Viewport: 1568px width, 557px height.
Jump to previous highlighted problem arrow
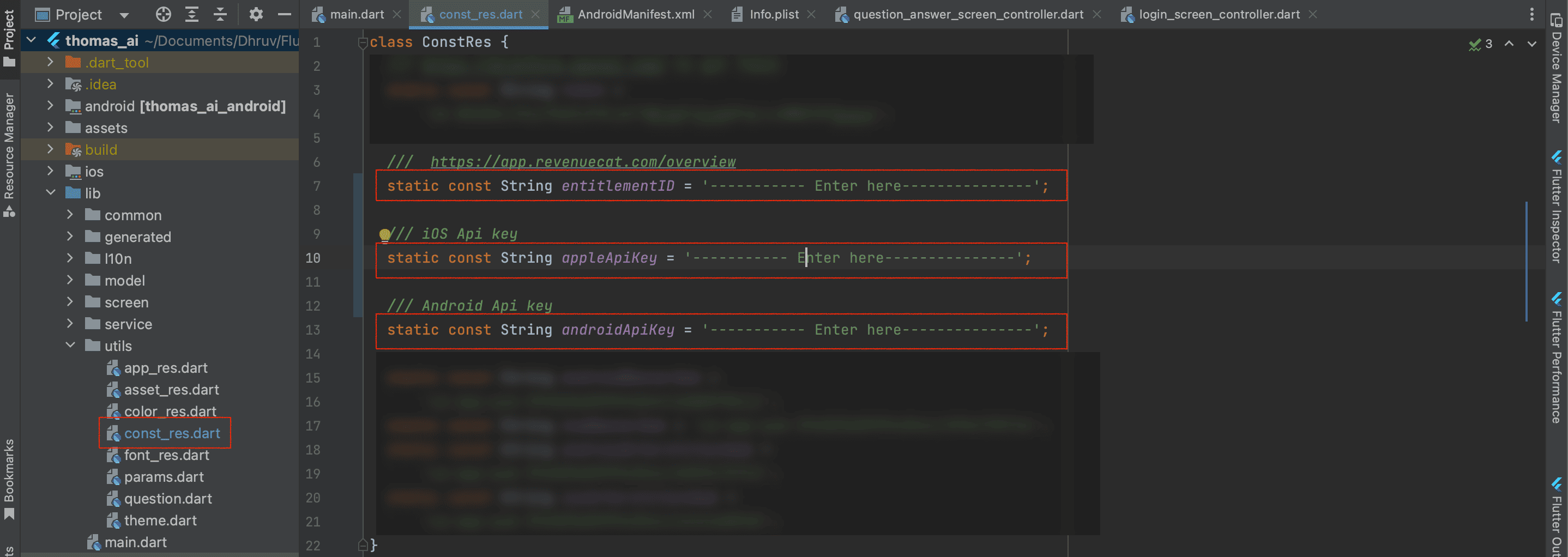click(1509, 44)
